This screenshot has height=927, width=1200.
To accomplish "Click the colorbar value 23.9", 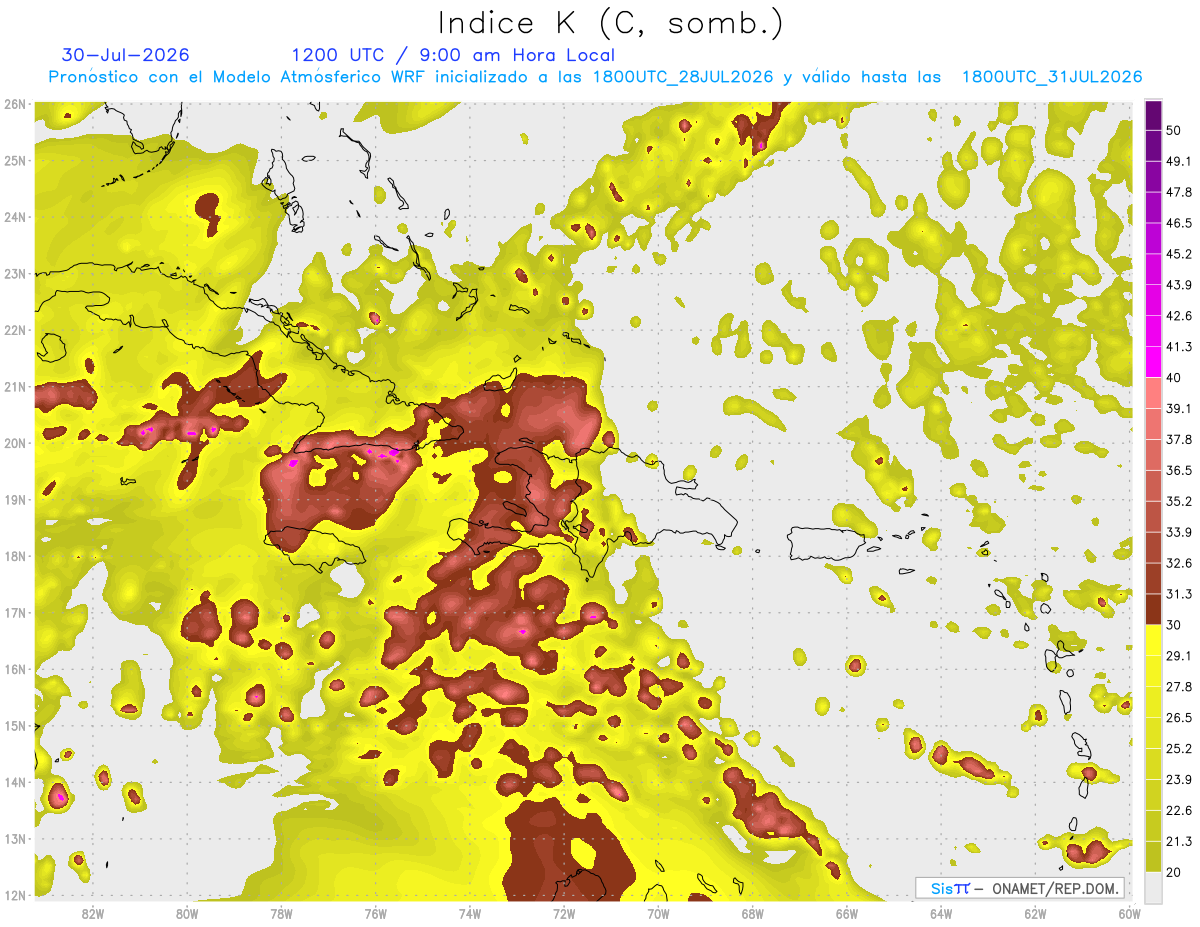I will point(1179,779).
